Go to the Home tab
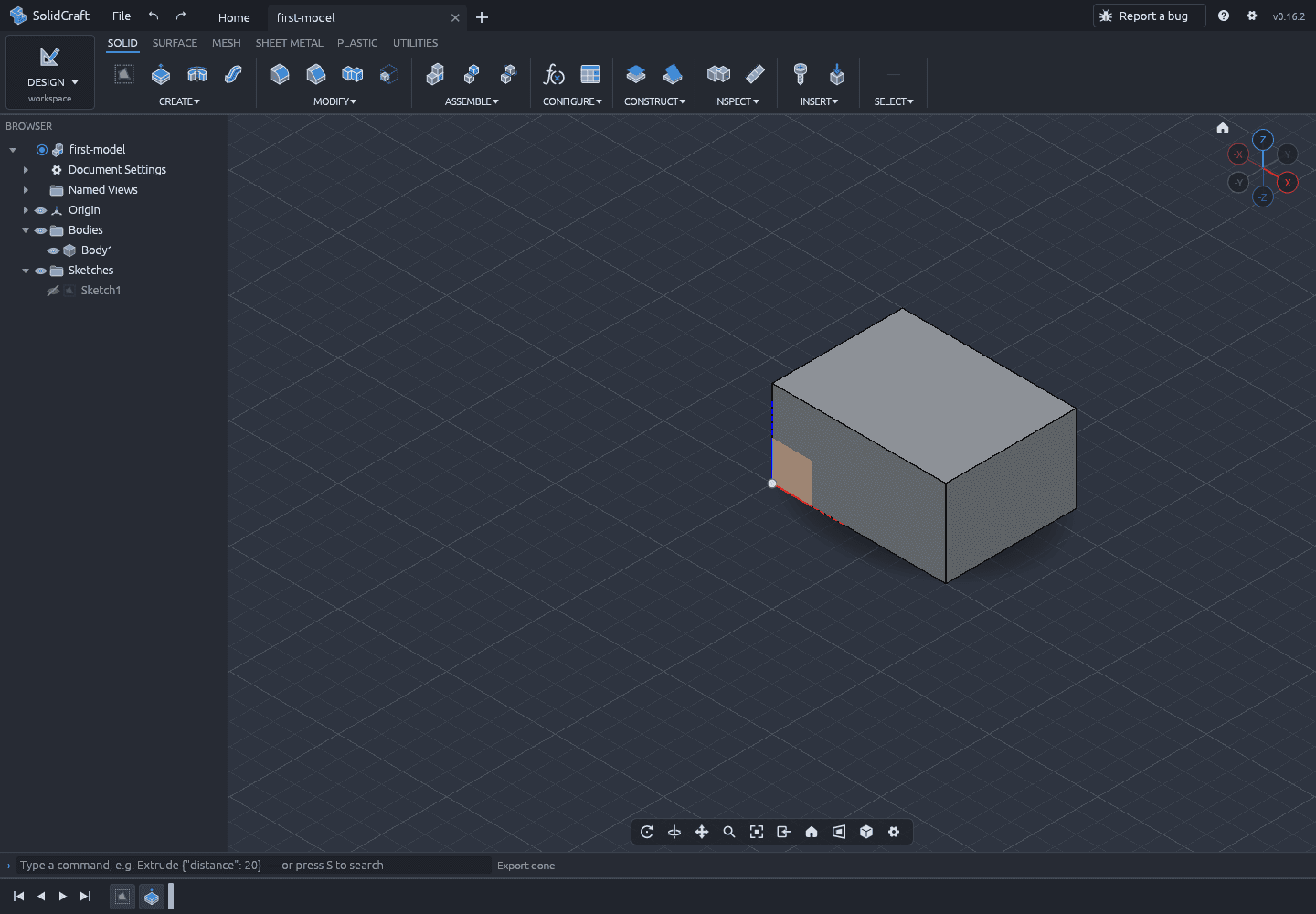 (234, 17)
